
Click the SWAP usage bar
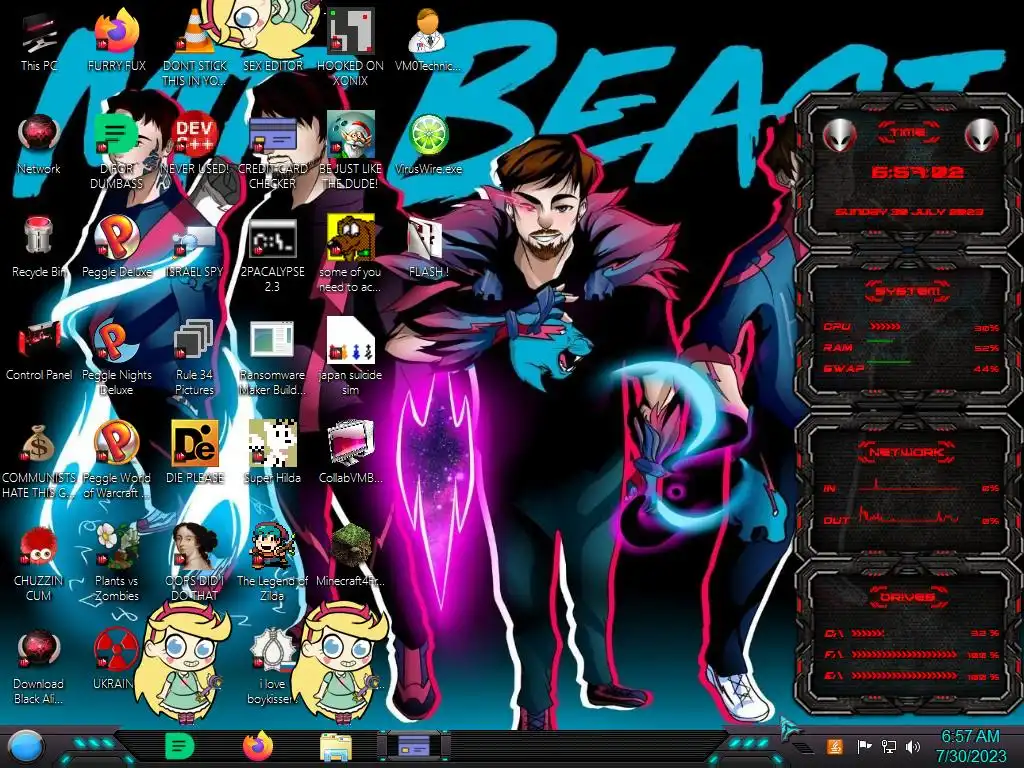889,362
